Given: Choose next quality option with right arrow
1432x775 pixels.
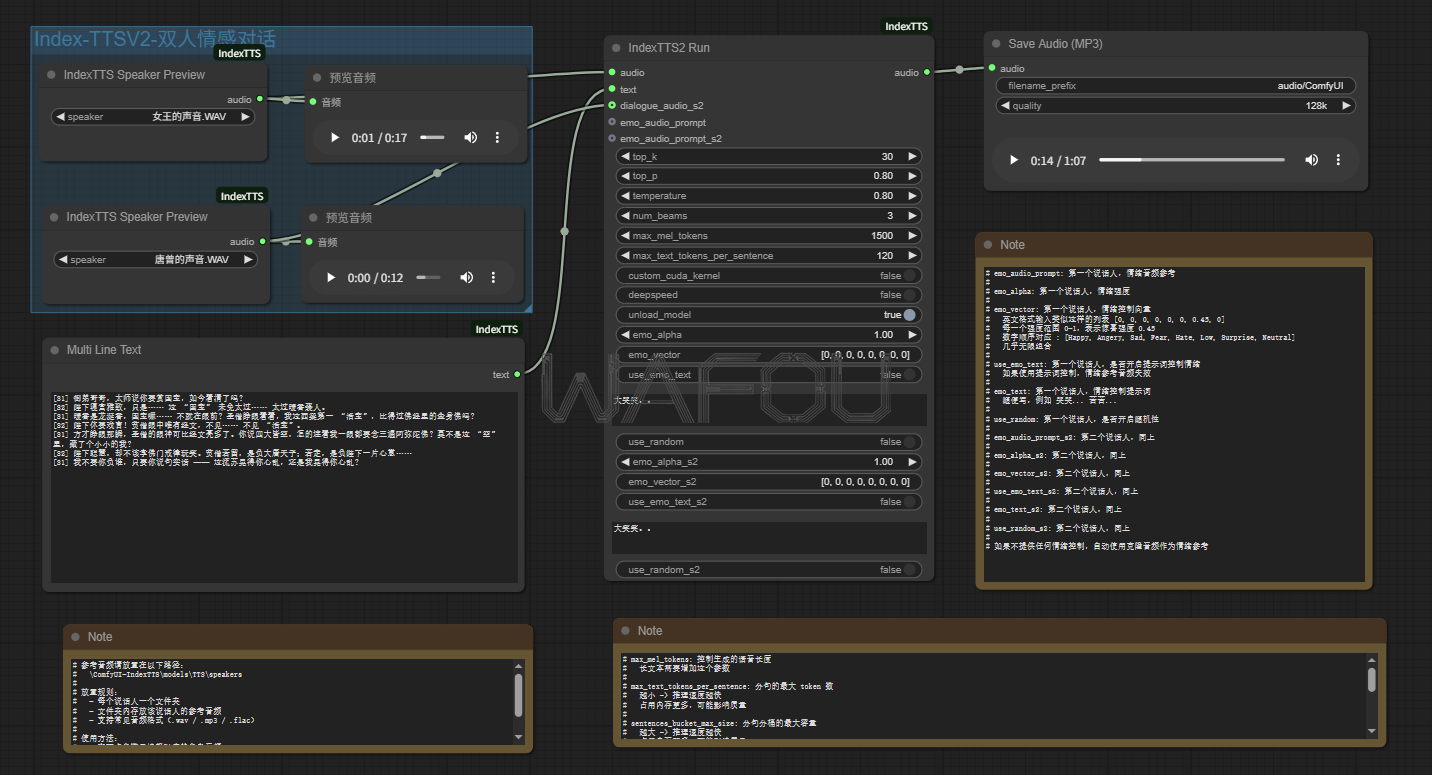Looking at the screenshot, I should 1347,106.
